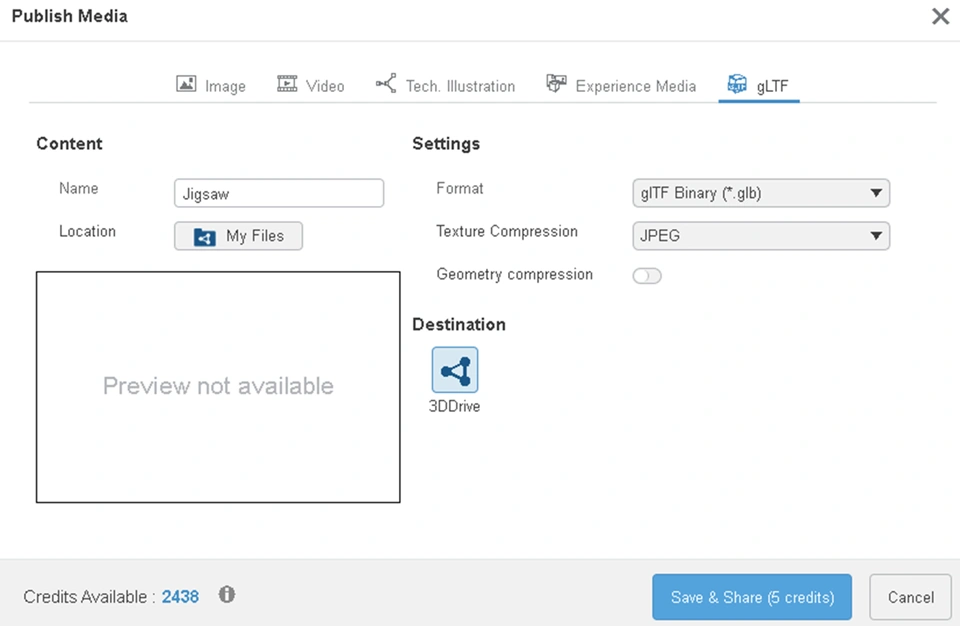The image size is (960, 626).
Task: Click the Tech. Illustration tab icon
Action: point(386,85)
